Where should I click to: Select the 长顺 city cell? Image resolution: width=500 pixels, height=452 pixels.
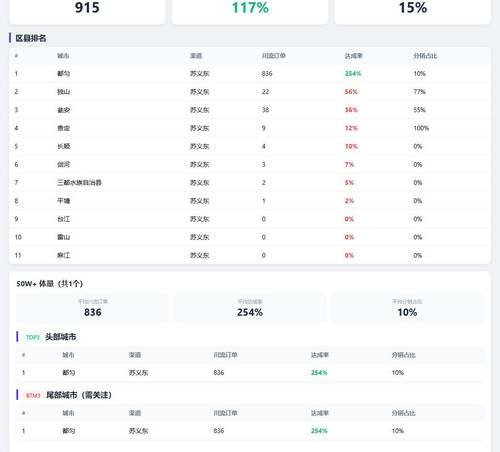[x=63, y=146]
